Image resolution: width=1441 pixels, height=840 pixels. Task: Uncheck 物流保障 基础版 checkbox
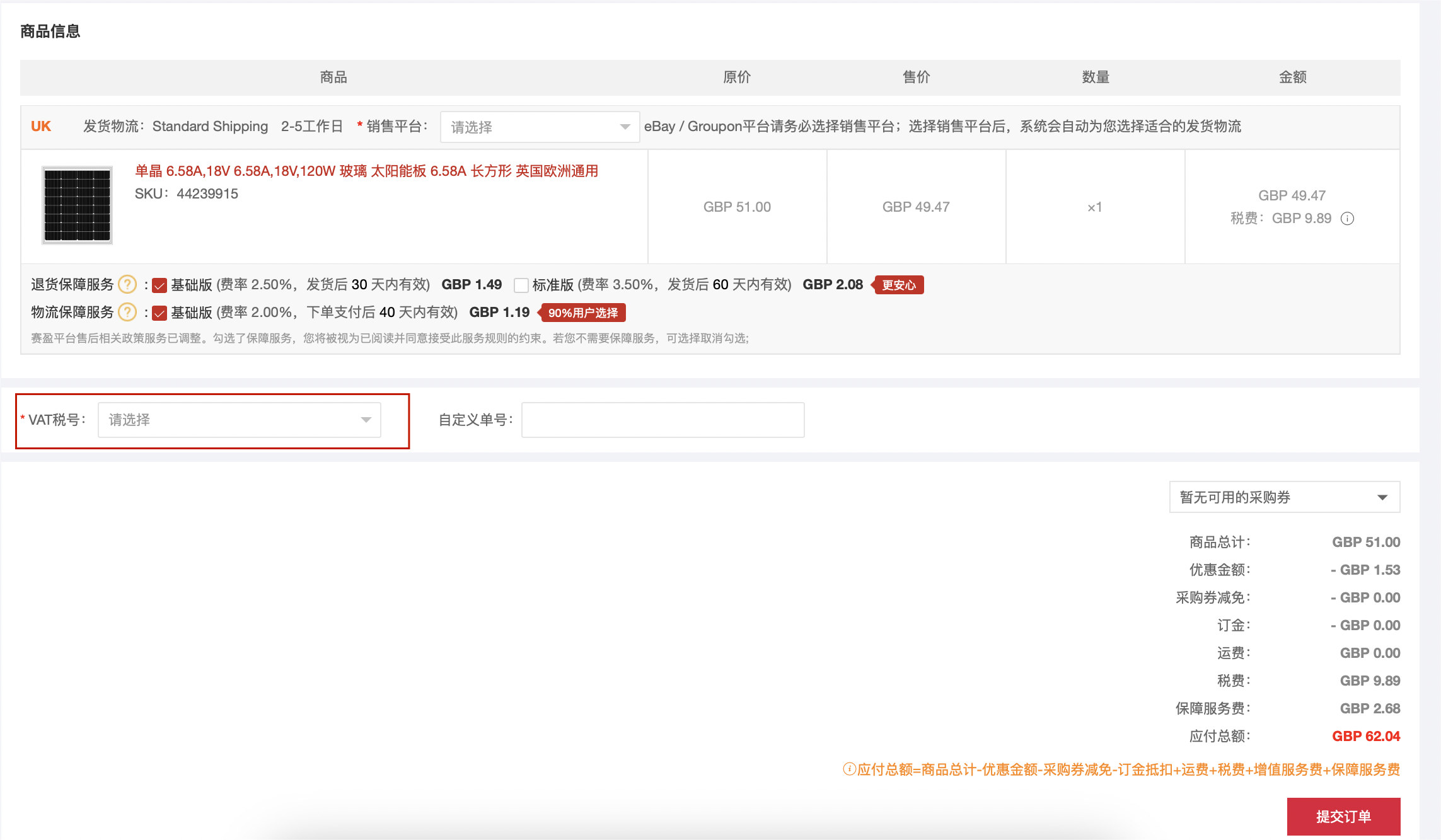[159, 313]
